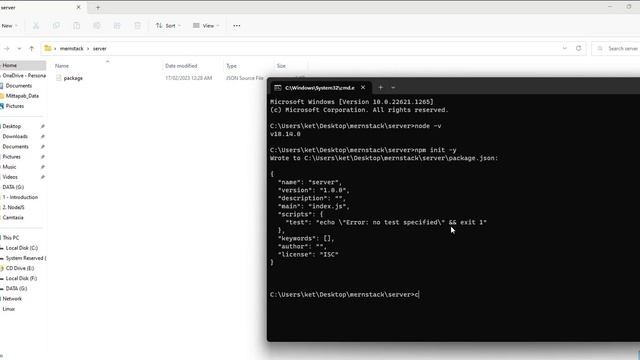Open Local Disk (C:) in sidebar
The image size is (640, 360).
pos(22,248)
